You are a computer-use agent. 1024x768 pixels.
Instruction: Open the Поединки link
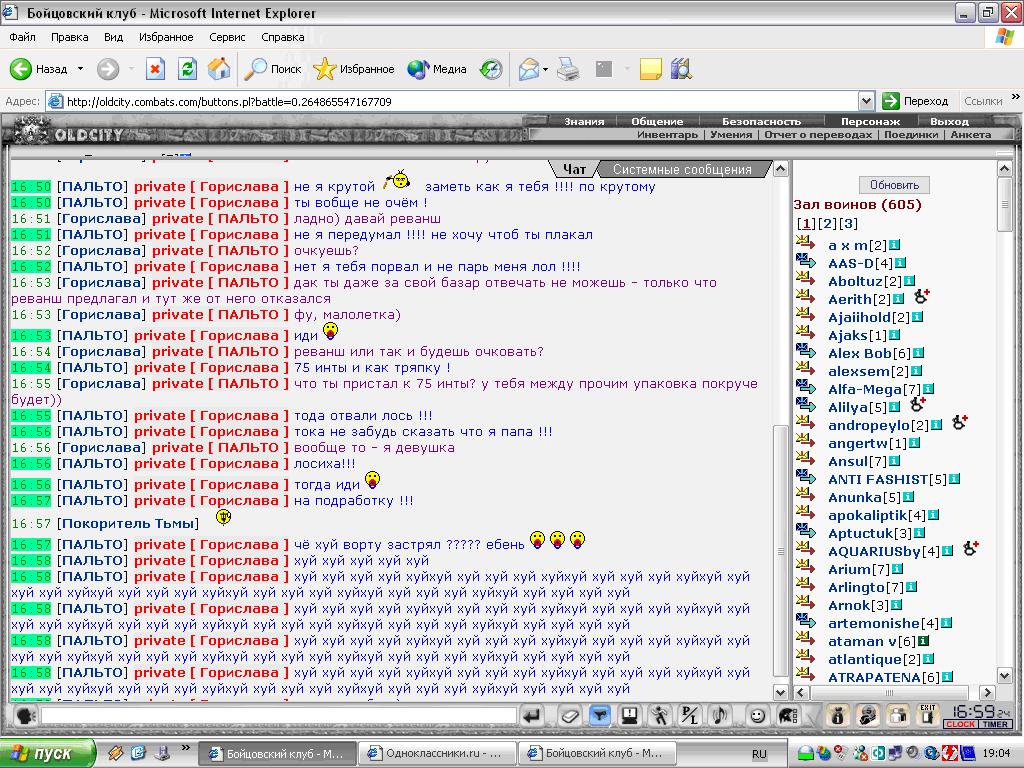tap(911, 135)
